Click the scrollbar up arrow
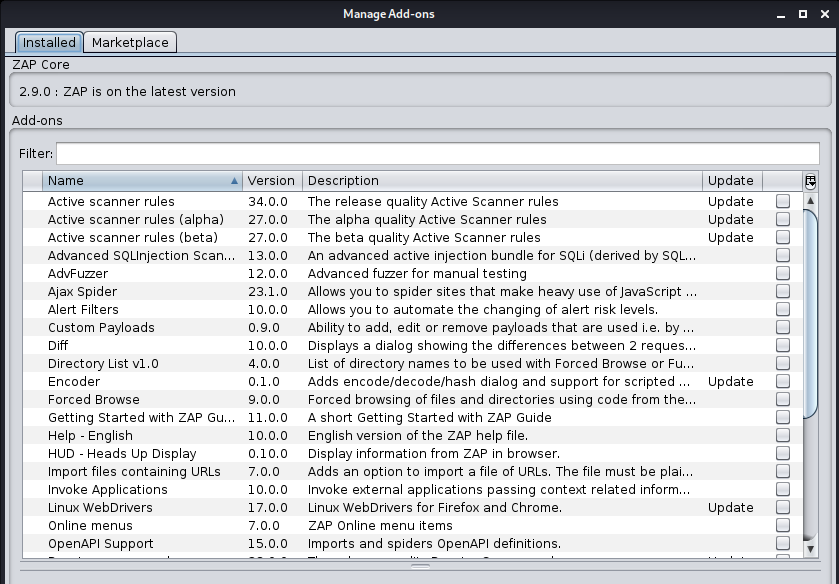This screenshot has height=584, width=839. click(810, 201)
